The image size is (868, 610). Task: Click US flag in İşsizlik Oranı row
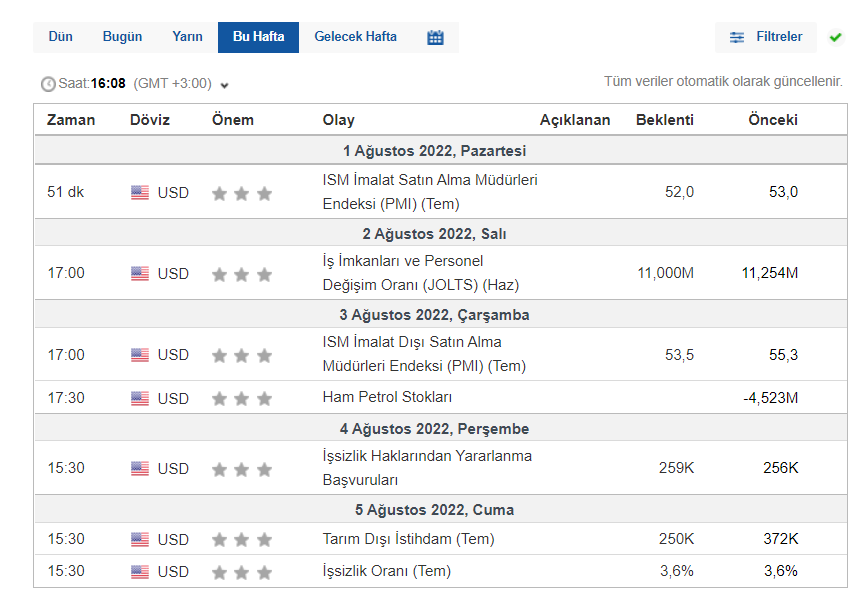[x=140, y=572]
